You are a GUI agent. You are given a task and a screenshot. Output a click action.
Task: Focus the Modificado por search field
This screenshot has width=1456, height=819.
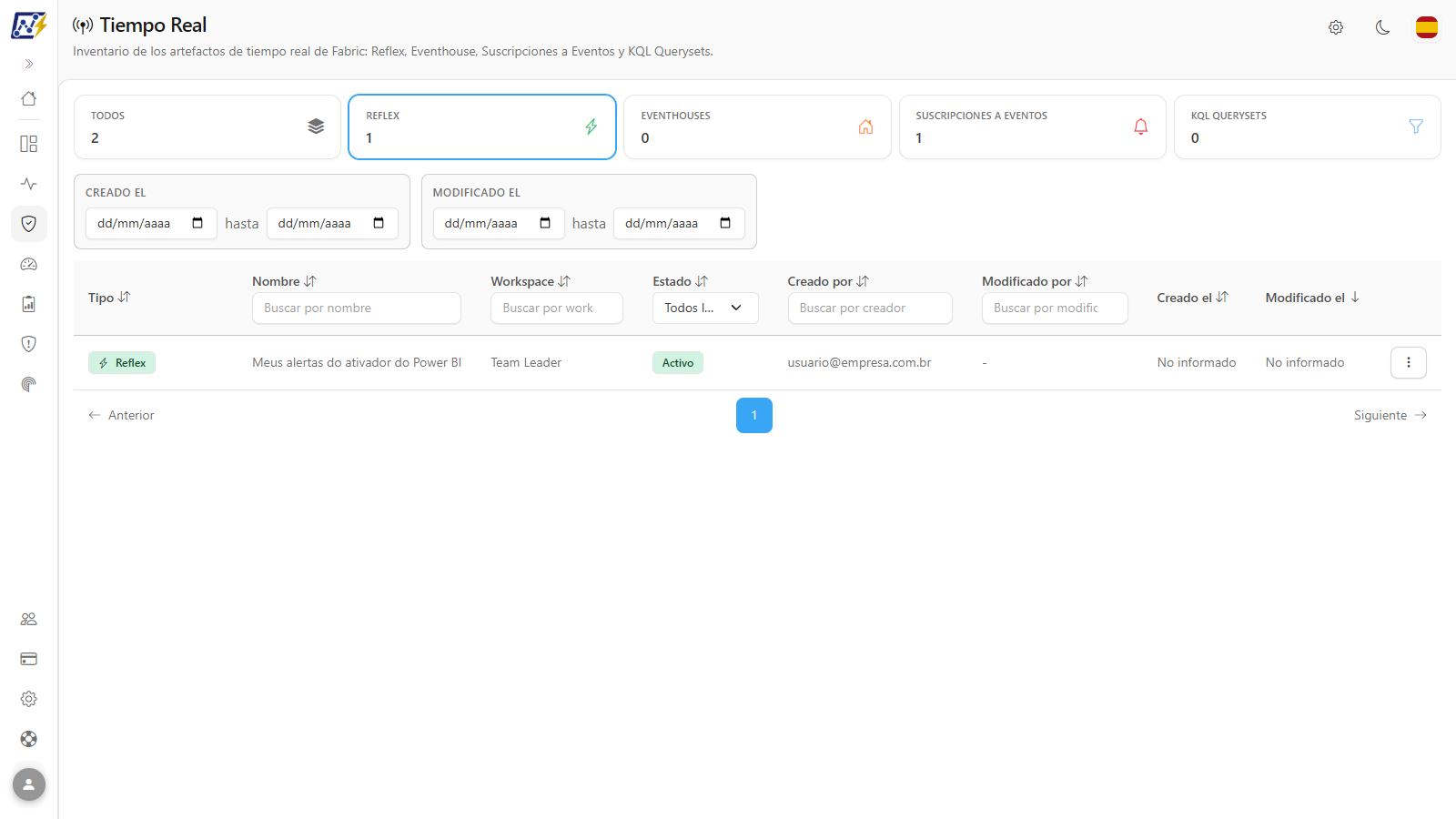1055,308
